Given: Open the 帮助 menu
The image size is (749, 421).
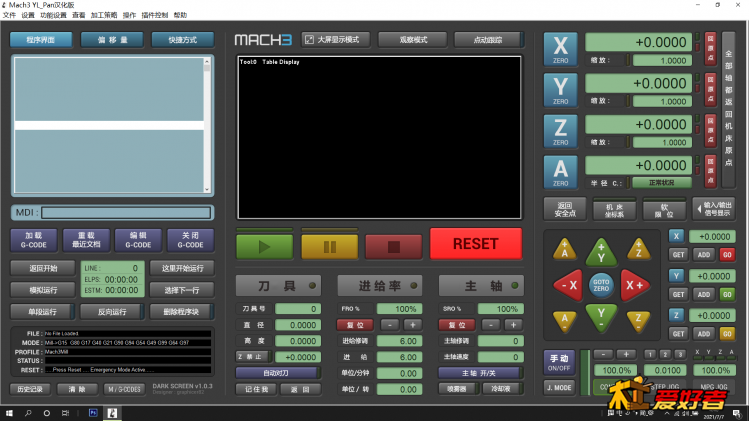Looking at the screenshot, I should 180,15.
